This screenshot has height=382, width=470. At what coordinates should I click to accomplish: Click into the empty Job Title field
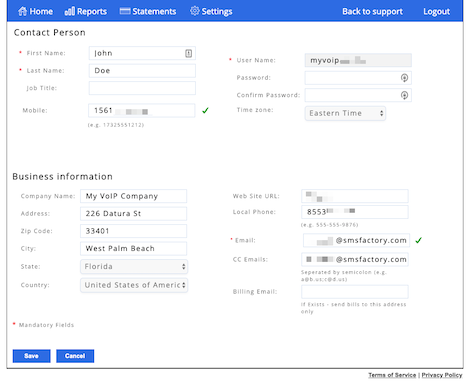[x=142, y=88]
